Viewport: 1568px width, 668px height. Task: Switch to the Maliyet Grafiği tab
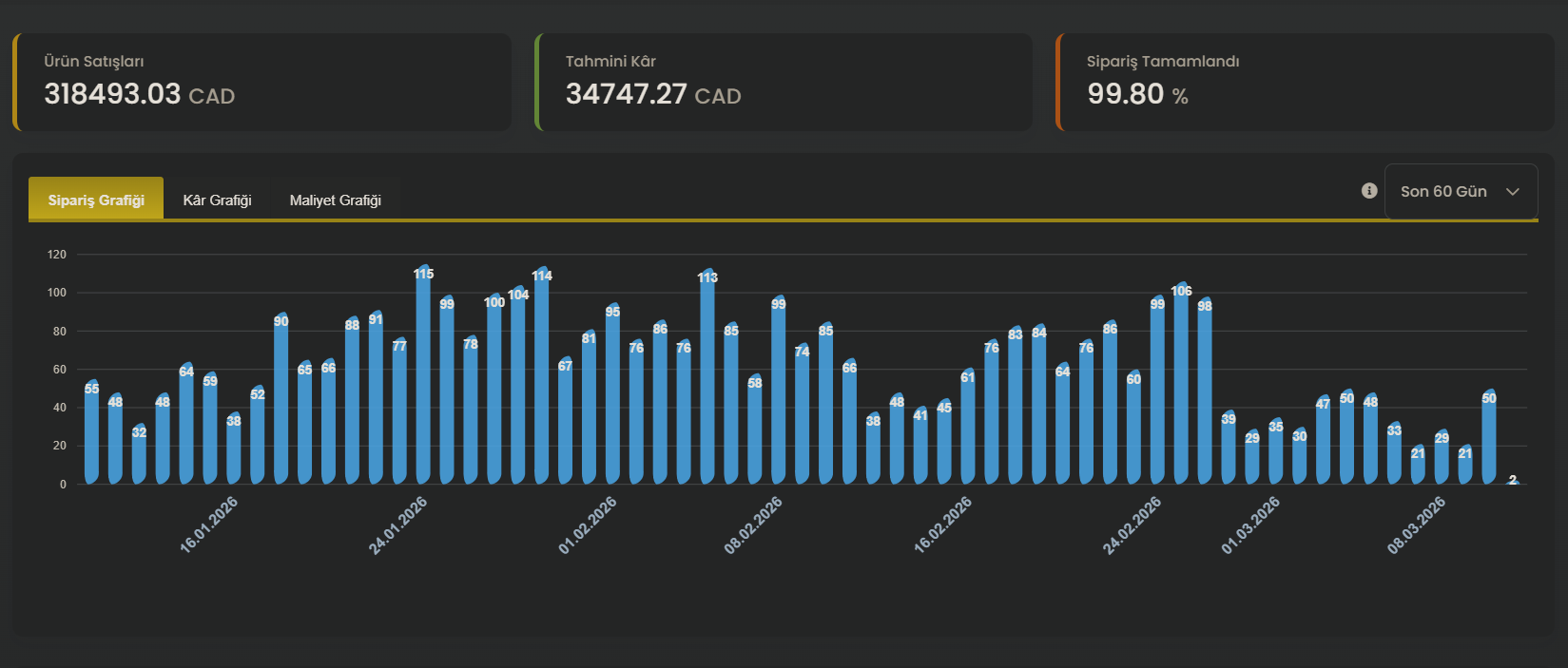coord(335,200)
